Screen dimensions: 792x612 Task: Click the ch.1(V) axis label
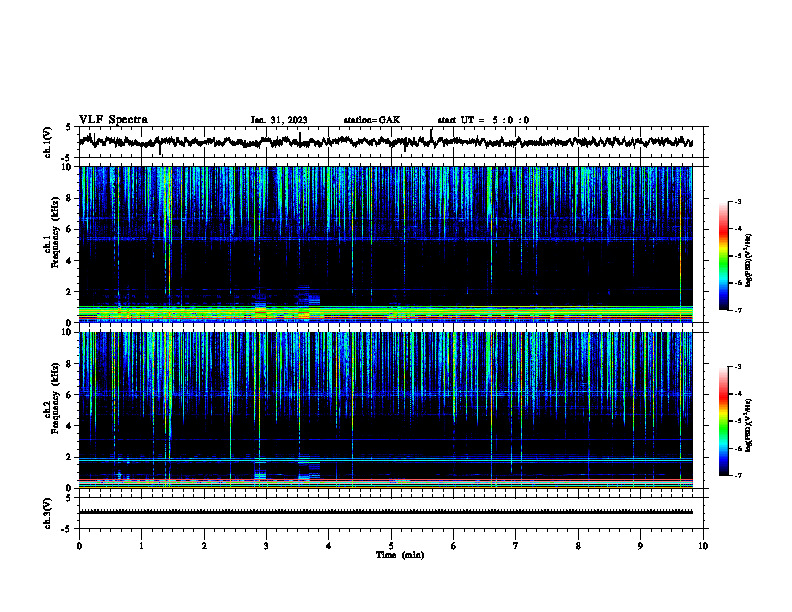[48, 142]
